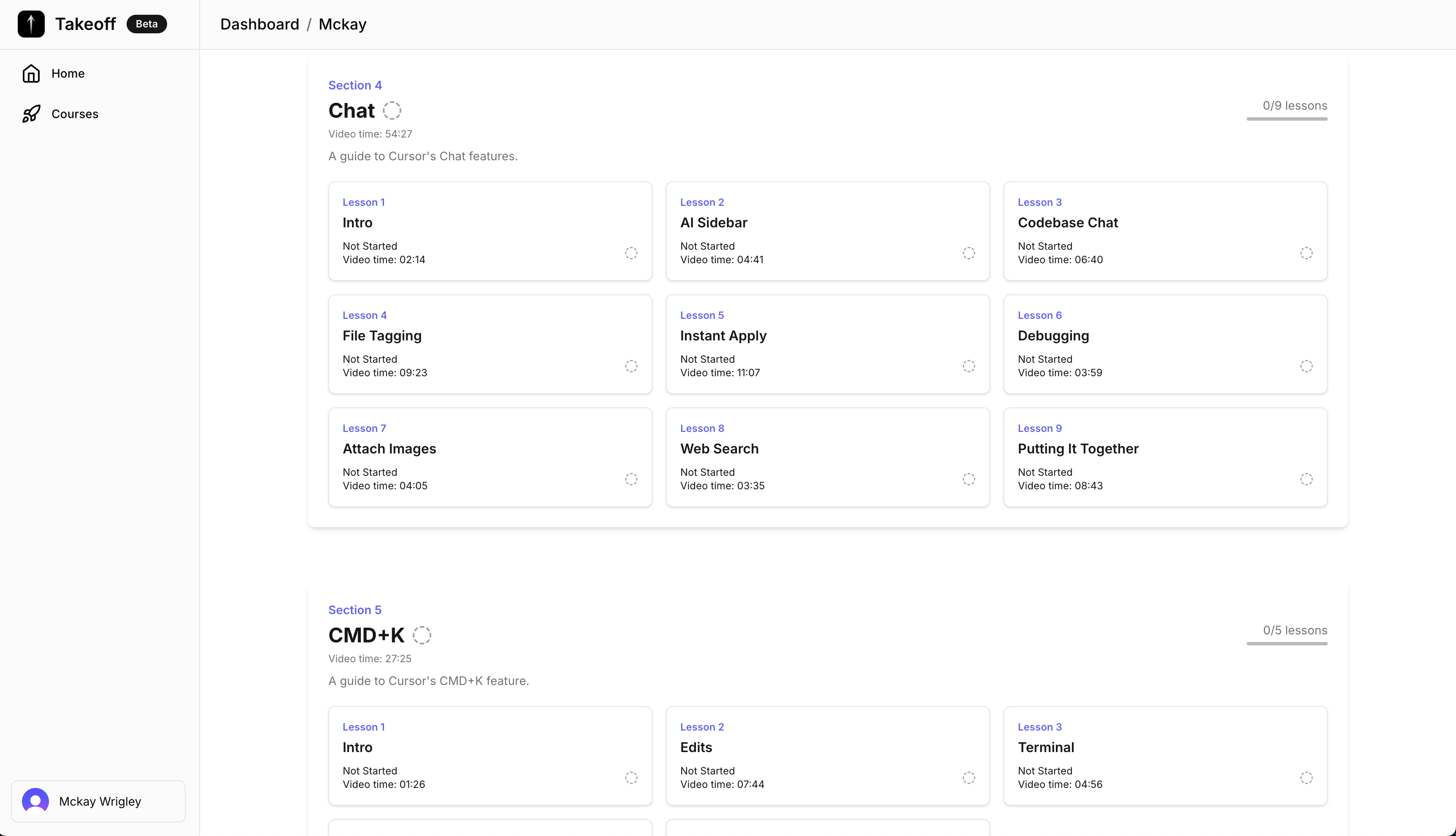Click the Section 5 label
This screenshot has height=836, width=1456.
pos(355,610)
